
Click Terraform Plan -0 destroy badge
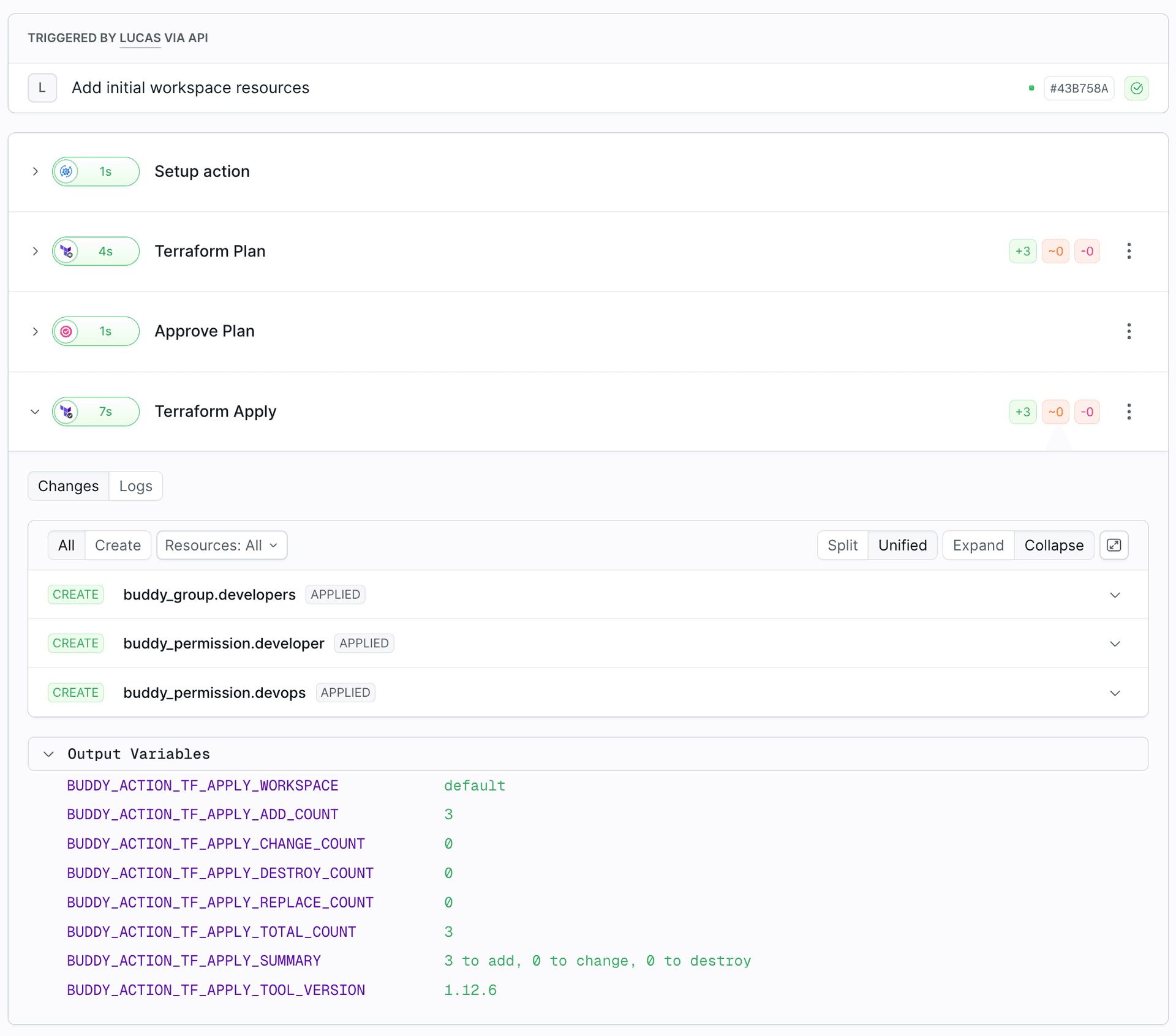[x=1087, y=251]
